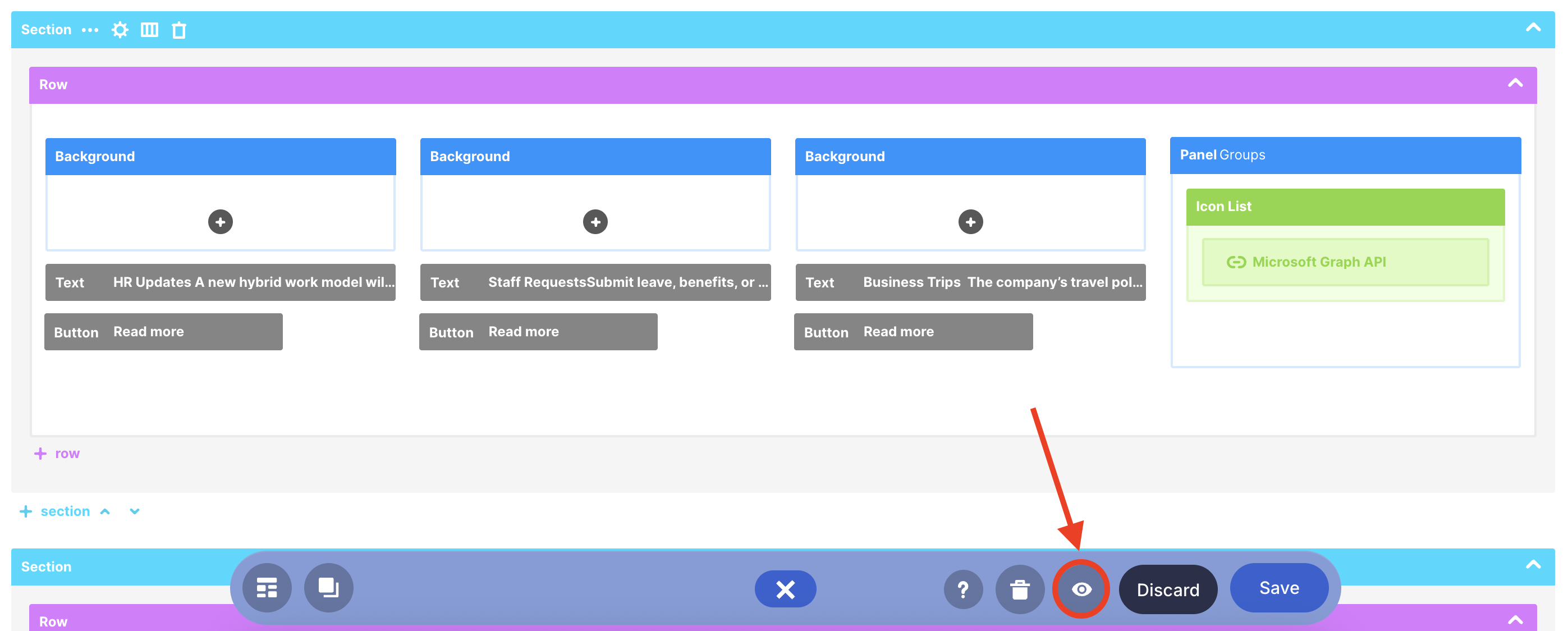The width and height of the screenshot is (1568, 631).
Task: Move section down with the down chevron
Action: [135, 511]
